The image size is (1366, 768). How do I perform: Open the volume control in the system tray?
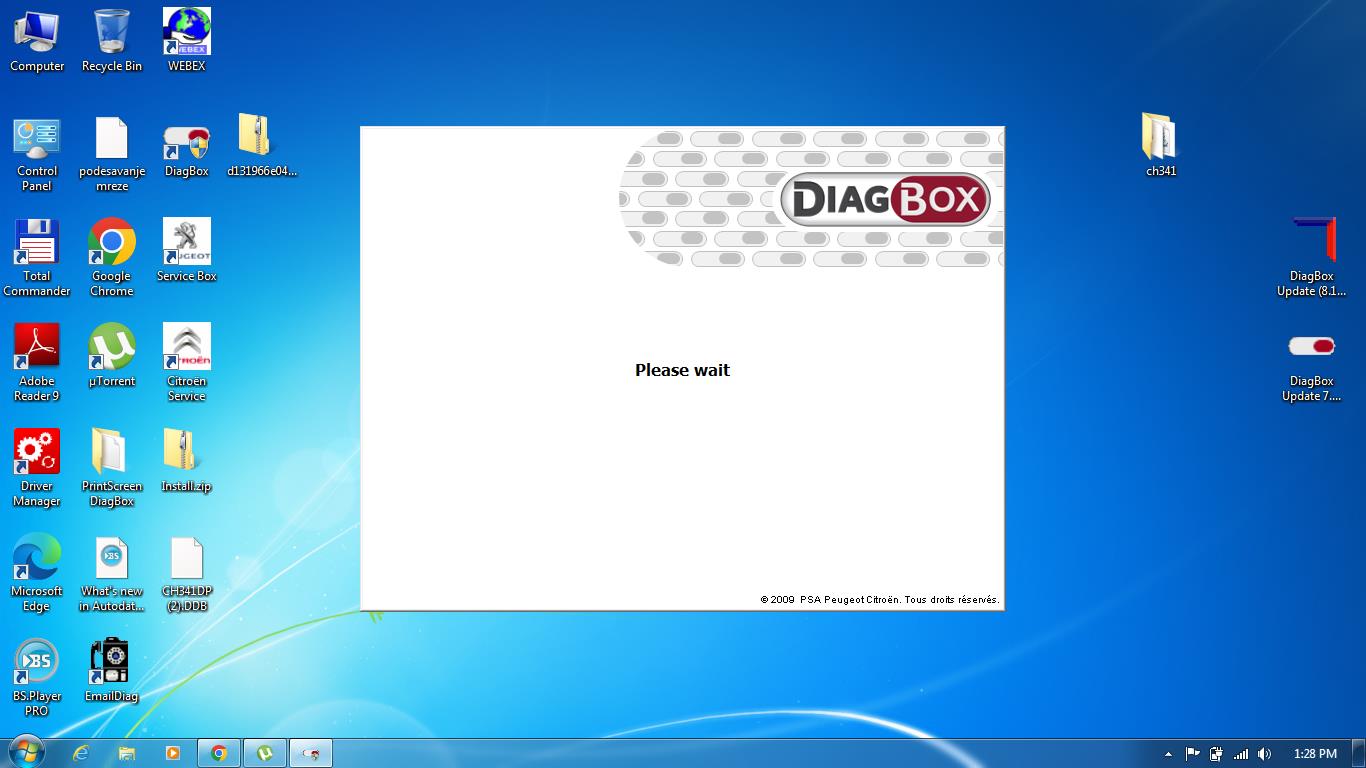coord(1265,754)
